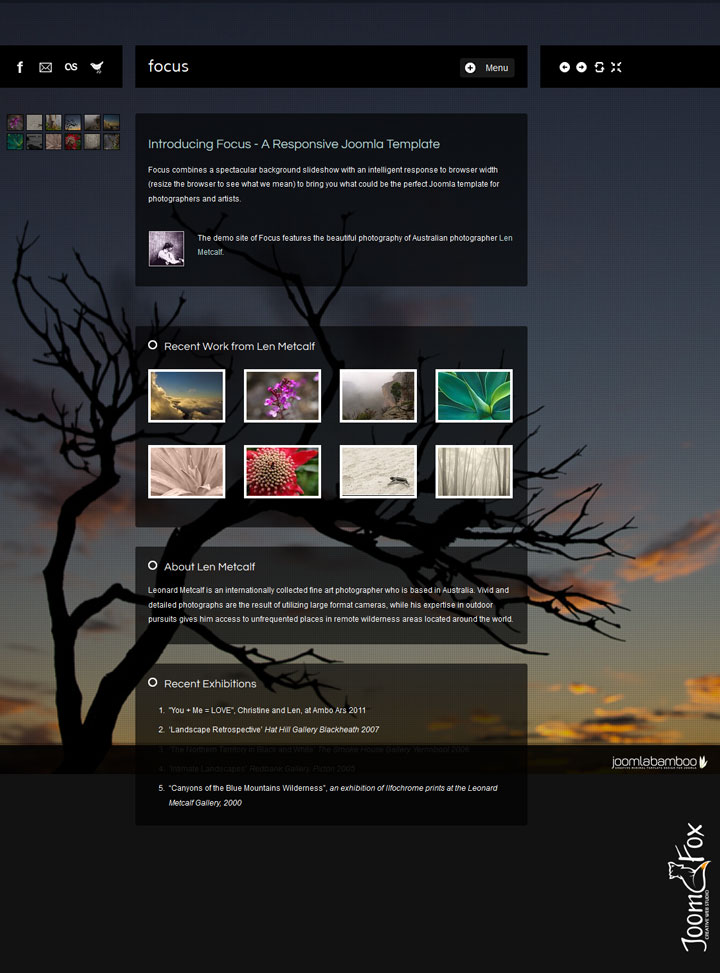Open the pale pink petals thumbnail
Screen dimensions: 720x973
[x=187, y=472]
